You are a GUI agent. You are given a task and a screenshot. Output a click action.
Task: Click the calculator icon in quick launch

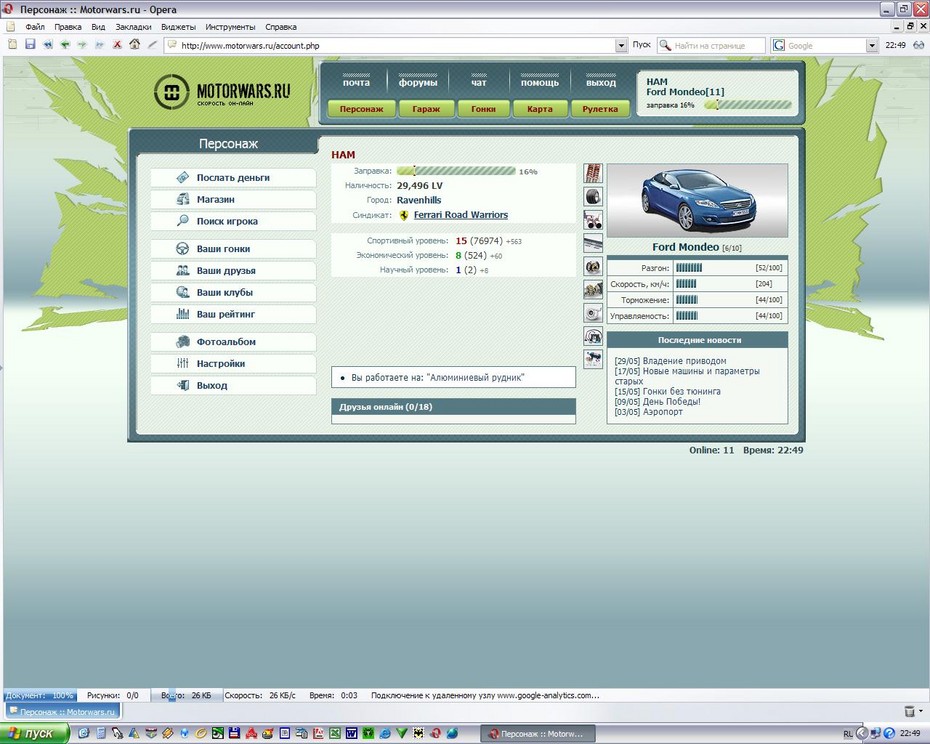tap(101, 733)
